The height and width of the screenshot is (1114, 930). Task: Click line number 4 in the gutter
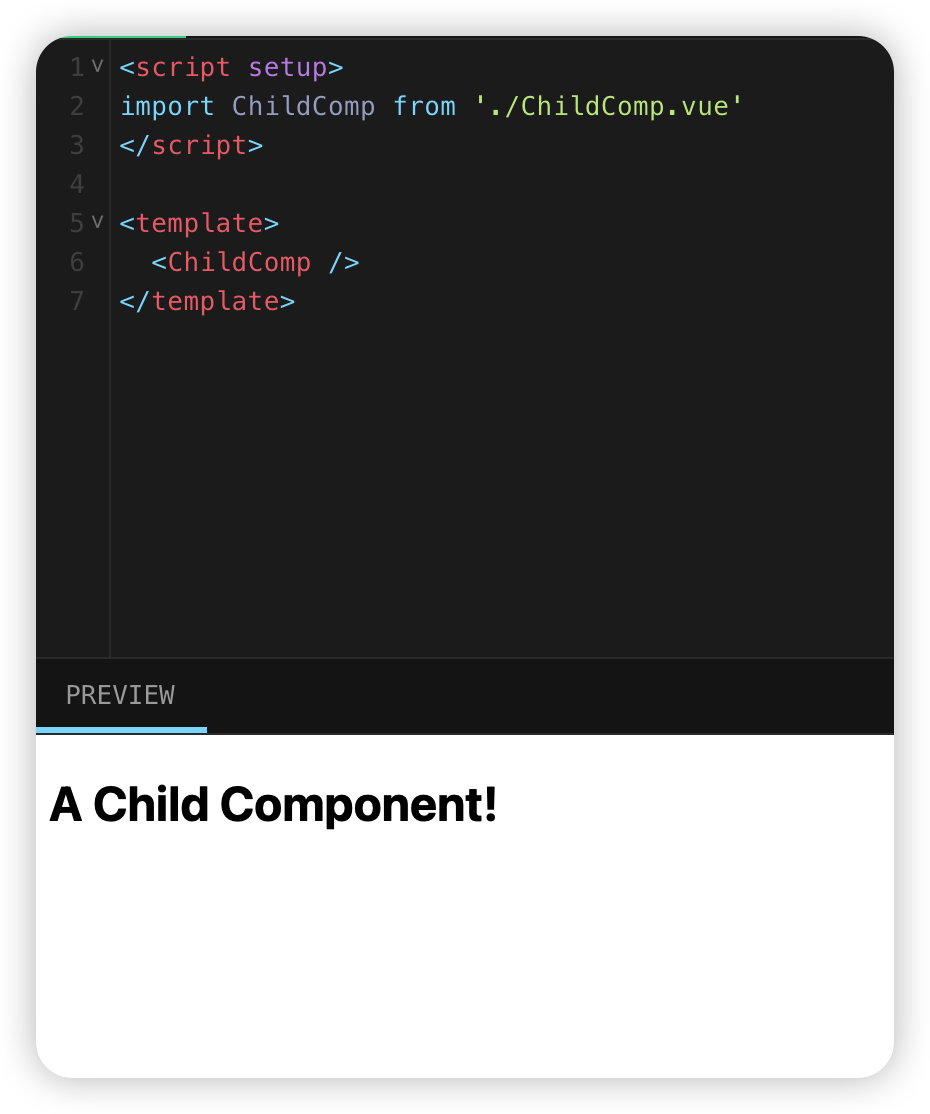pyautogui.click(x=77, y=185)
